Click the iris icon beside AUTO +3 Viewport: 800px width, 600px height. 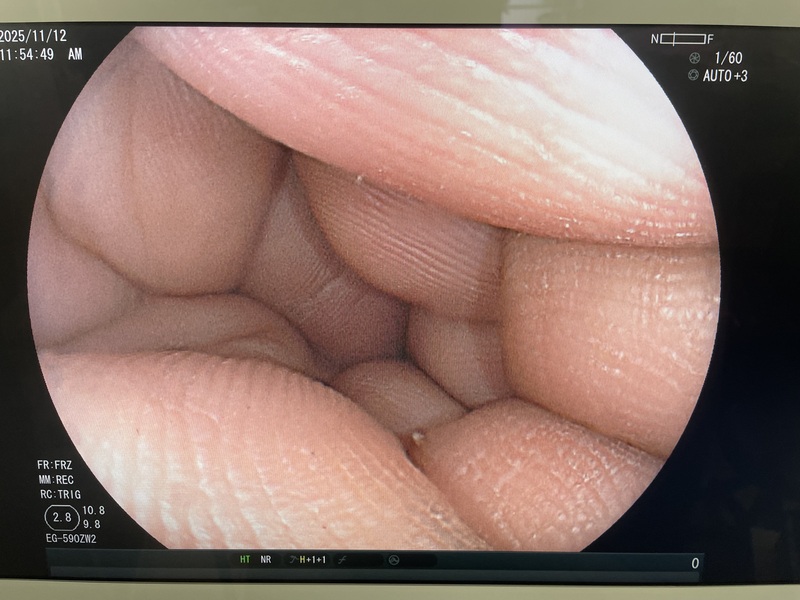coord(693,76)
